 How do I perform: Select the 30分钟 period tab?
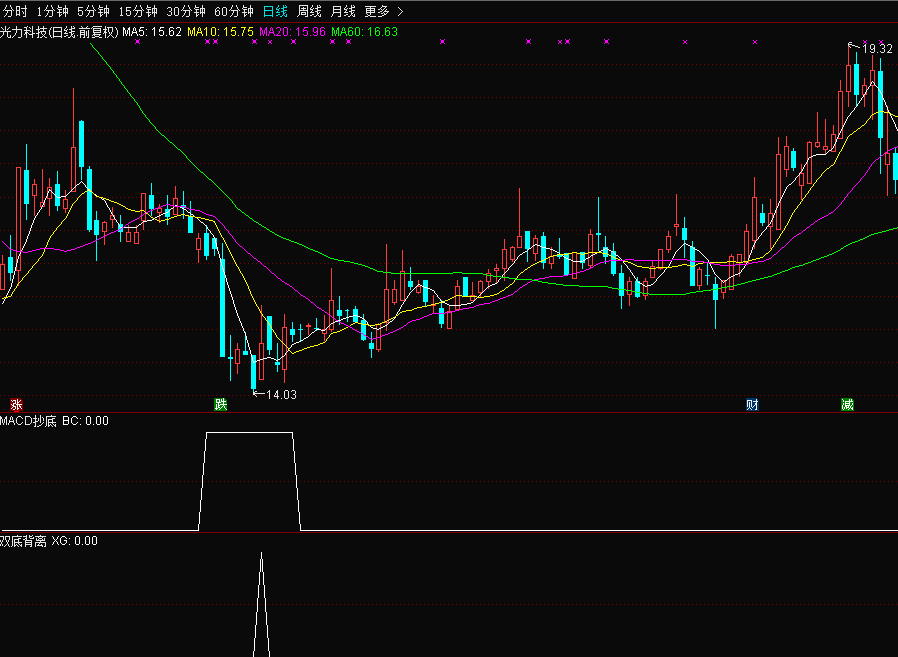pyautogui.click(x=186, y=11)
